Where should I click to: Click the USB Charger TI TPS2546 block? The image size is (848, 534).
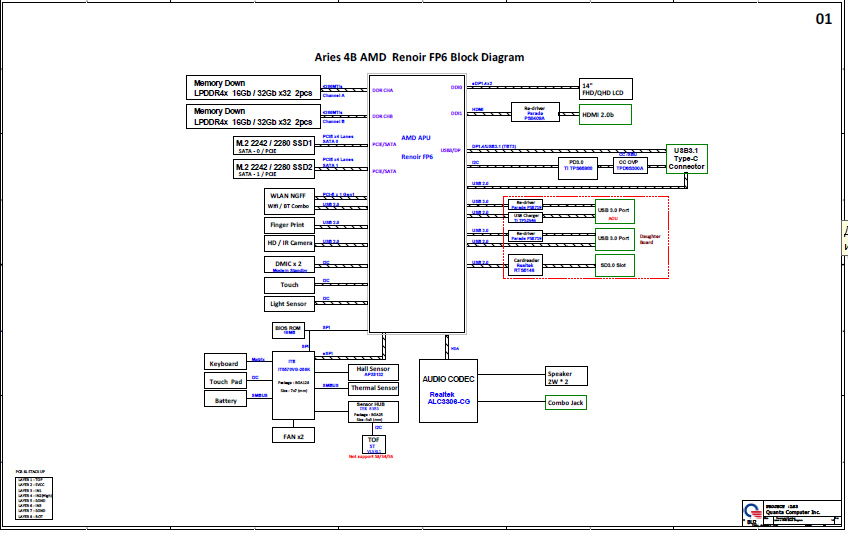[x=525, y=218]
